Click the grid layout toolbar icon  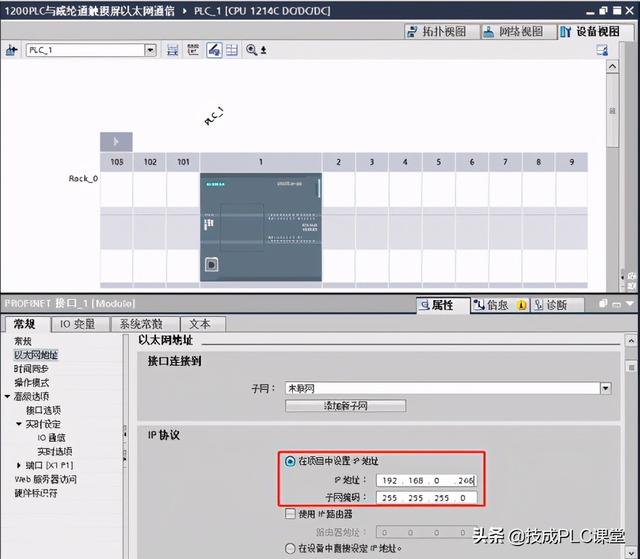coord(232,50)
